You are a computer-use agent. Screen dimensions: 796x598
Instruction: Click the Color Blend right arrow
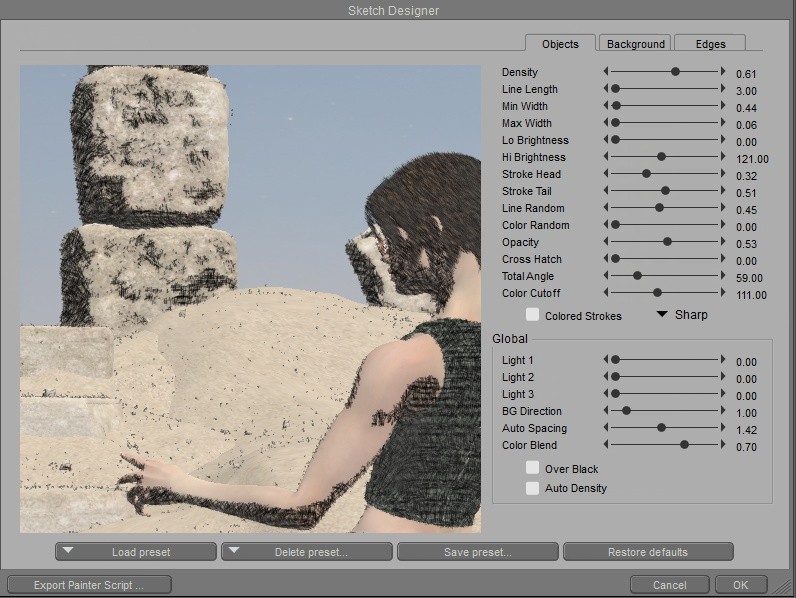tap(723, 445)
